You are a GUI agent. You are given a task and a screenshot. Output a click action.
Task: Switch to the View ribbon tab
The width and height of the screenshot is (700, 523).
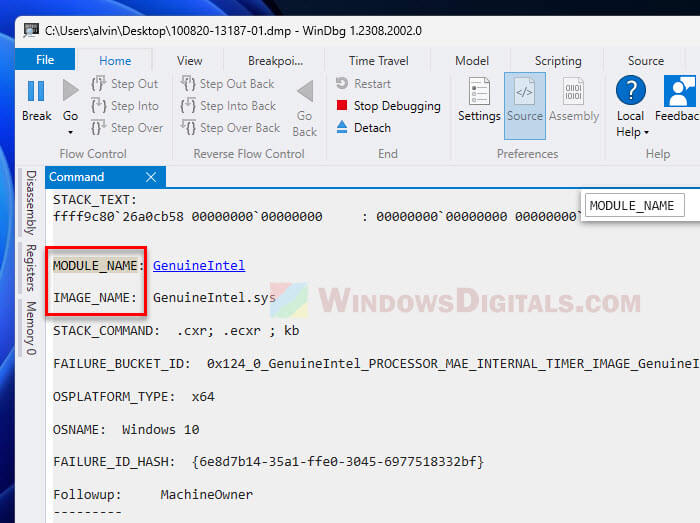(x=189, y=61)
